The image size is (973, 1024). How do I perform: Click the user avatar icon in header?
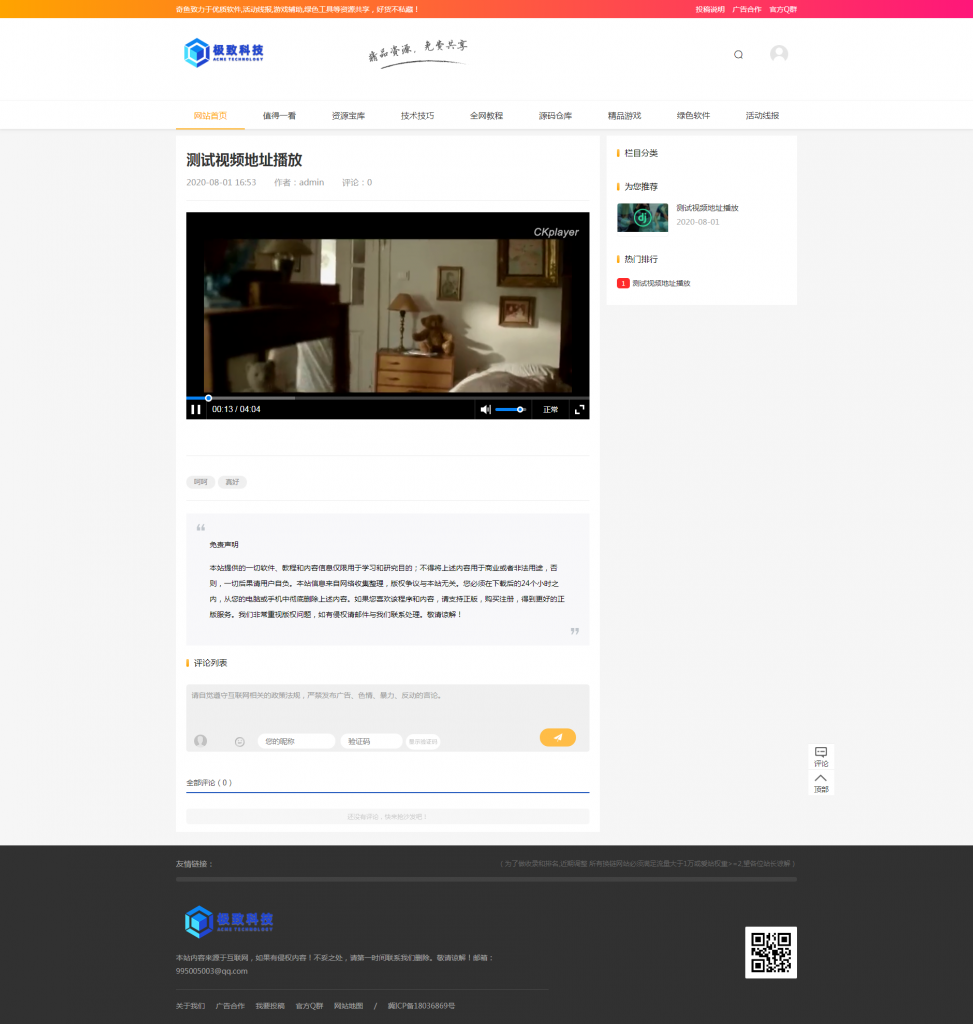click(x=778, y=54)
